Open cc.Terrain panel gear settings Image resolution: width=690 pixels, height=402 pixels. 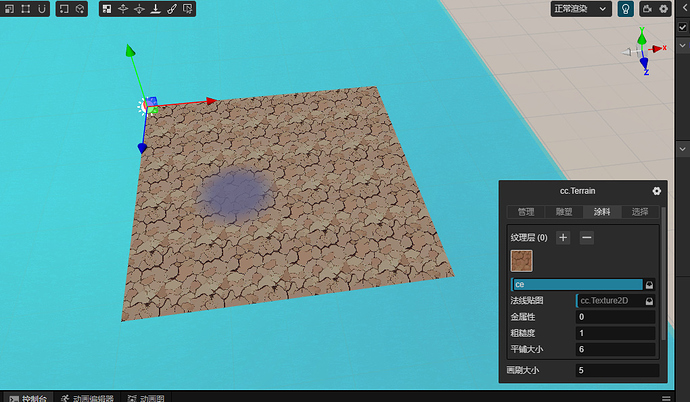point(657,191)
